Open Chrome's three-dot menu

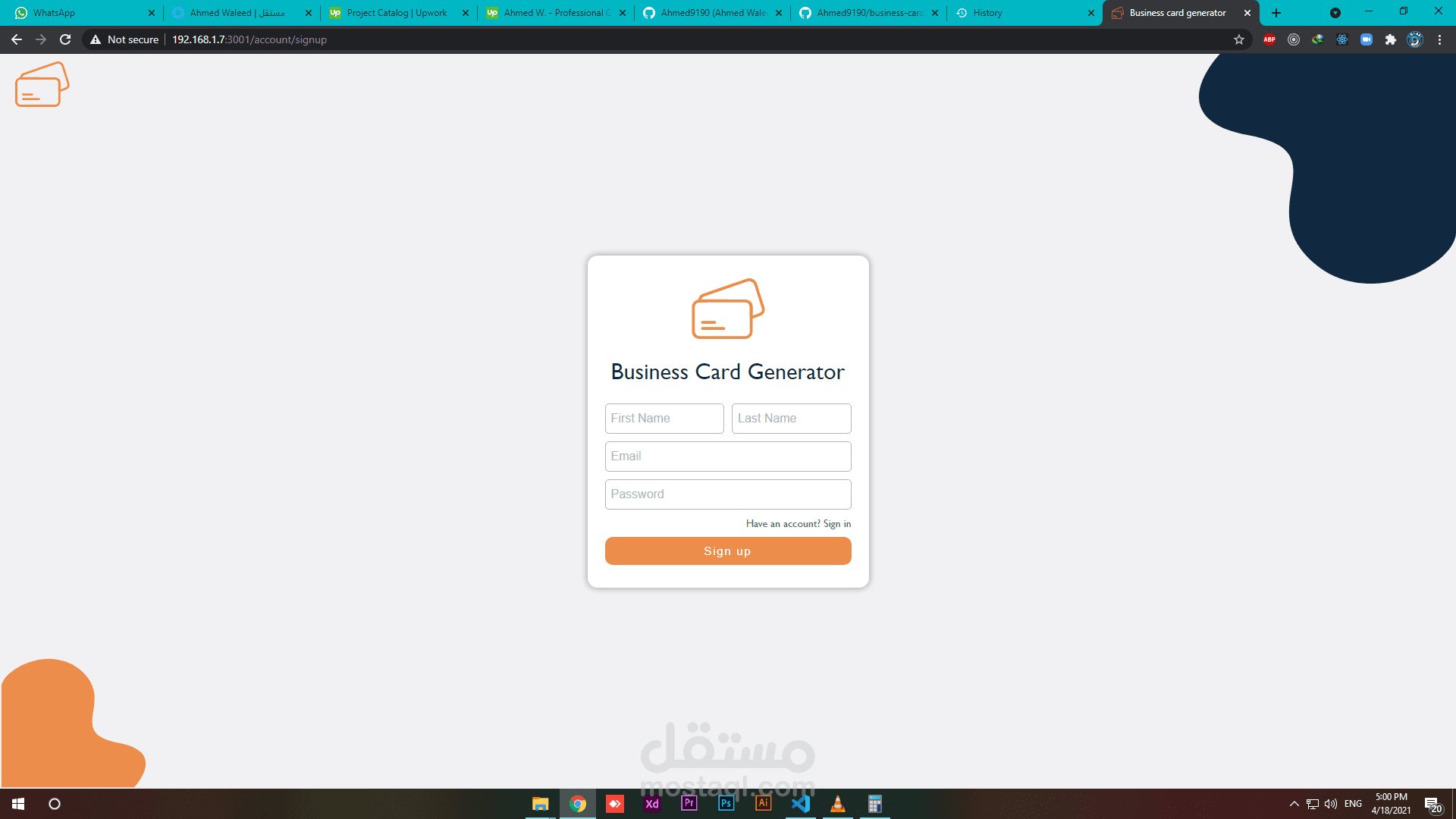1439,39
